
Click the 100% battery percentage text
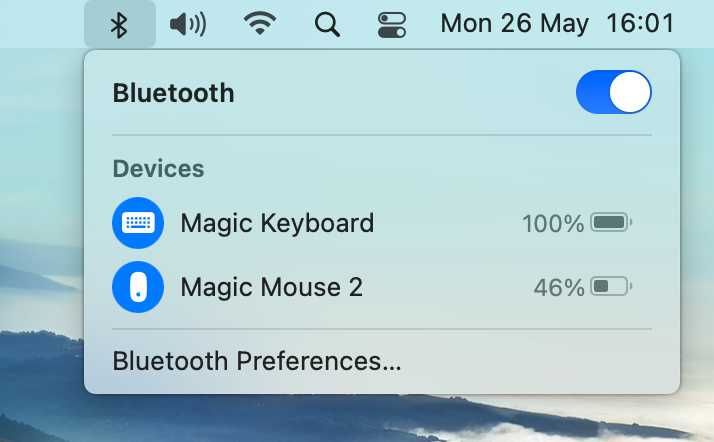point(553,224)
